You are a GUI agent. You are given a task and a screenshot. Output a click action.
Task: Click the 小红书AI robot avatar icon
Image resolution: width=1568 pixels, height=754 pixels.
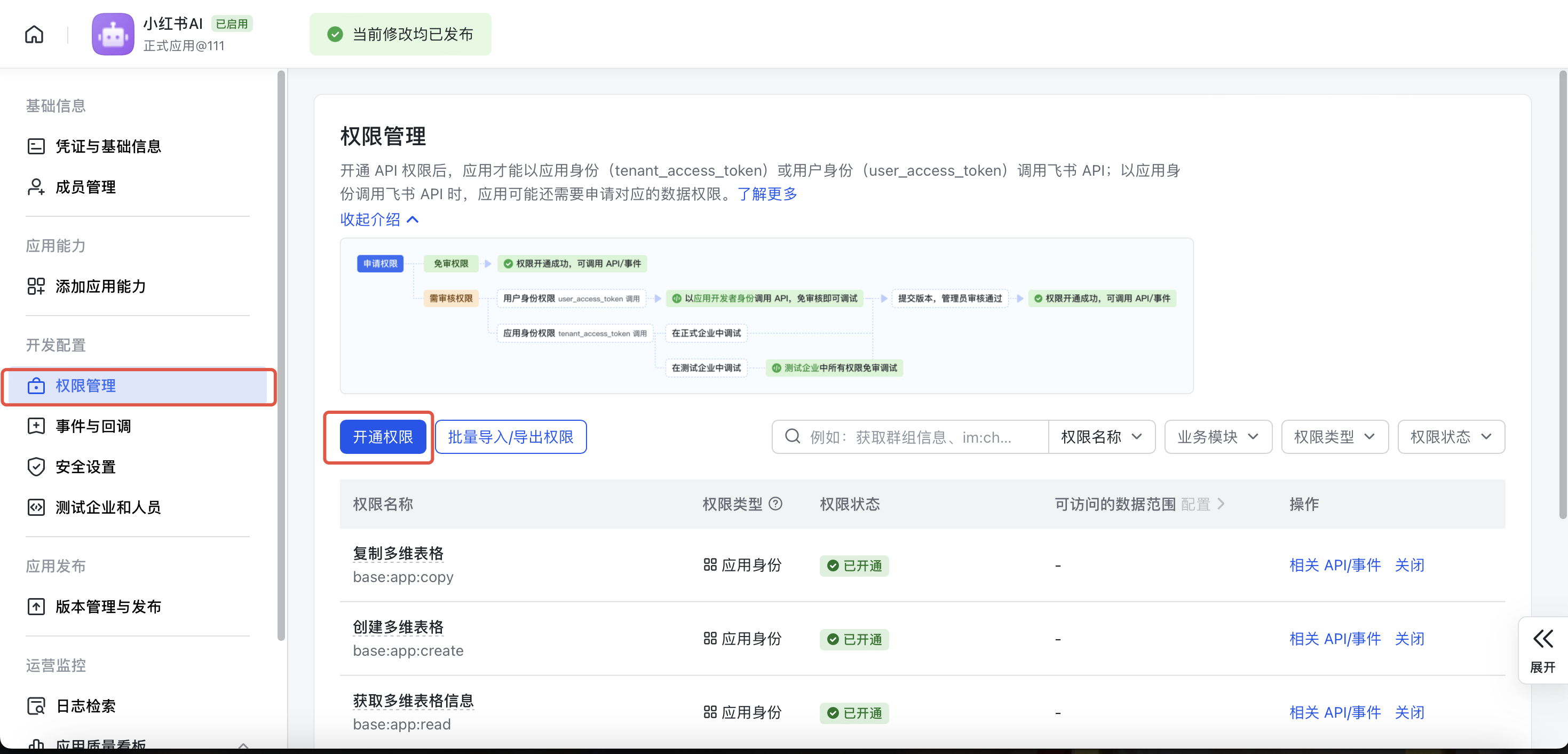tap(113, 34)
